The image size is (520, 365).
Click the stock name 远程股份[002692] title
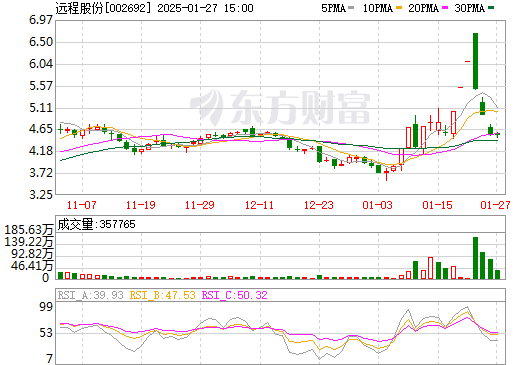tap(103, 8)
